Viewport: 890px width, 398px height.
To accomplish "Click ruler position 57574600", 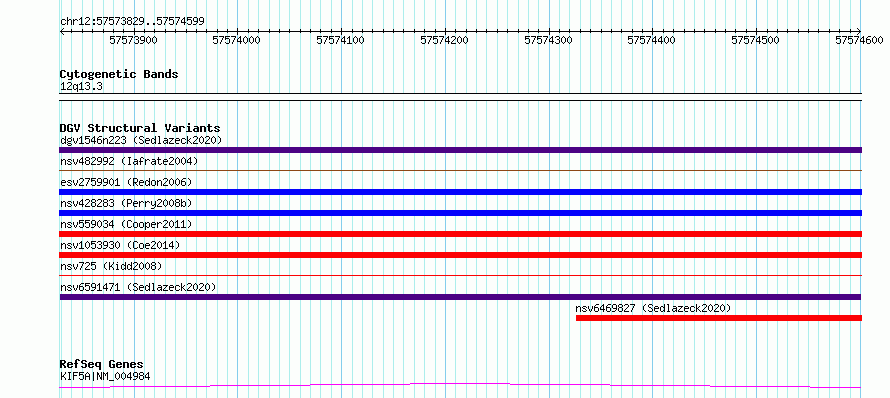I will point(859,40).
